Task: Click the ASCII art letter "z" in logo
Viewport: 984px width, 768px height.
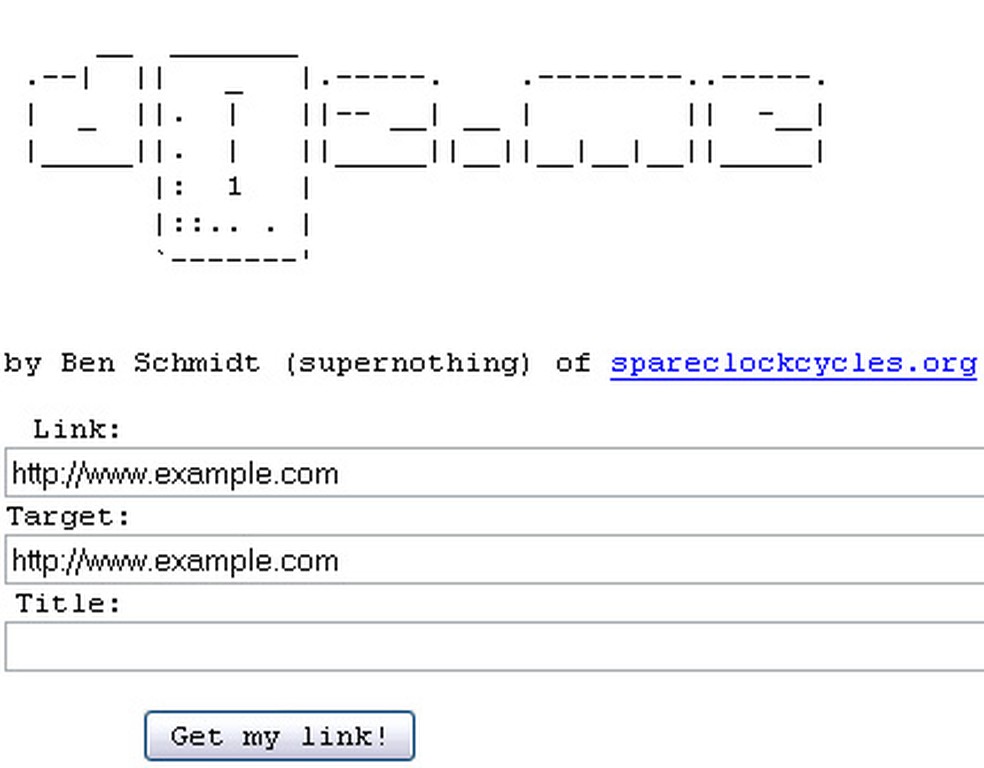Action: pos(385,120)
